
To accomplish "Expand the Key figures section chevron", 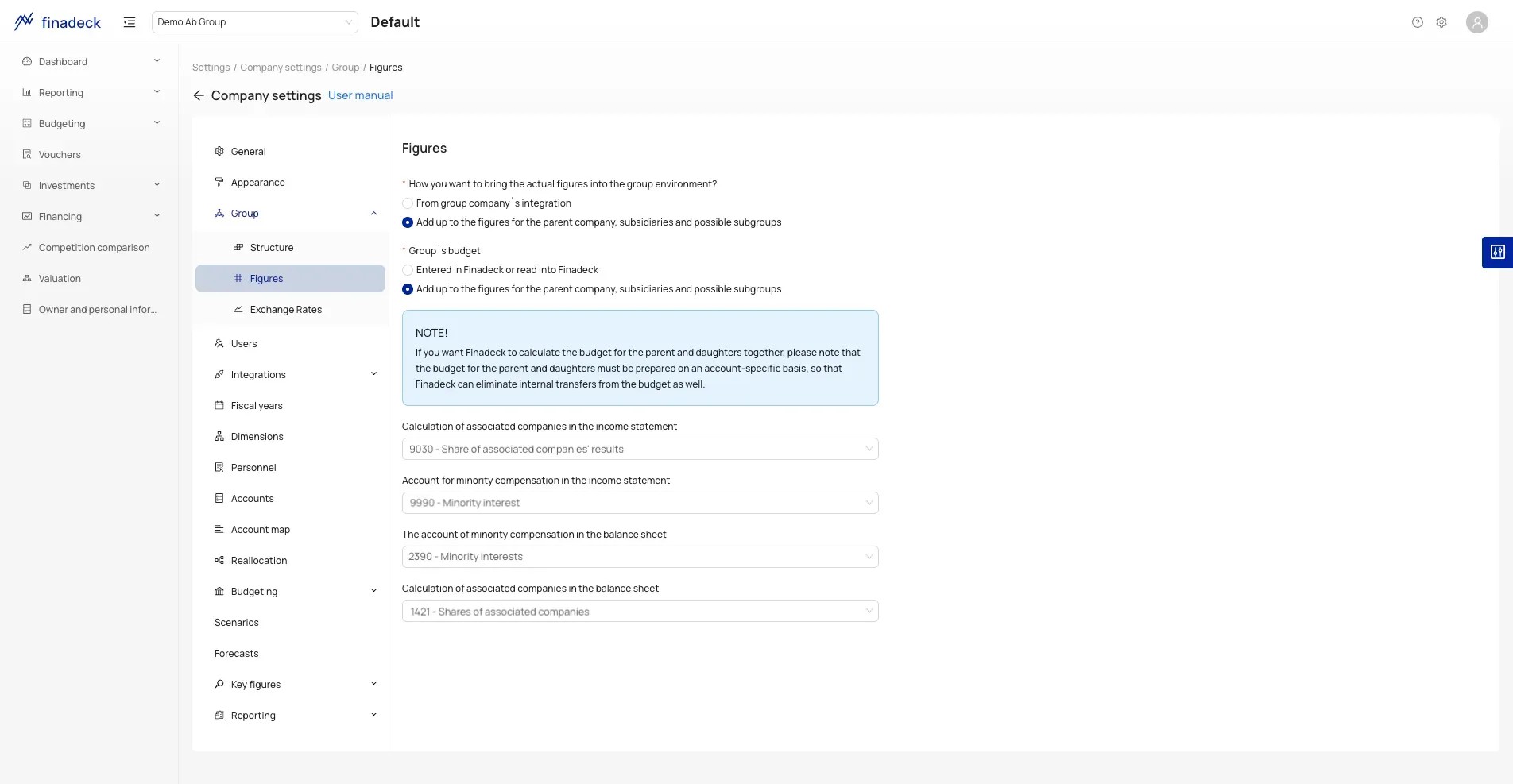I will pos(373,684).
